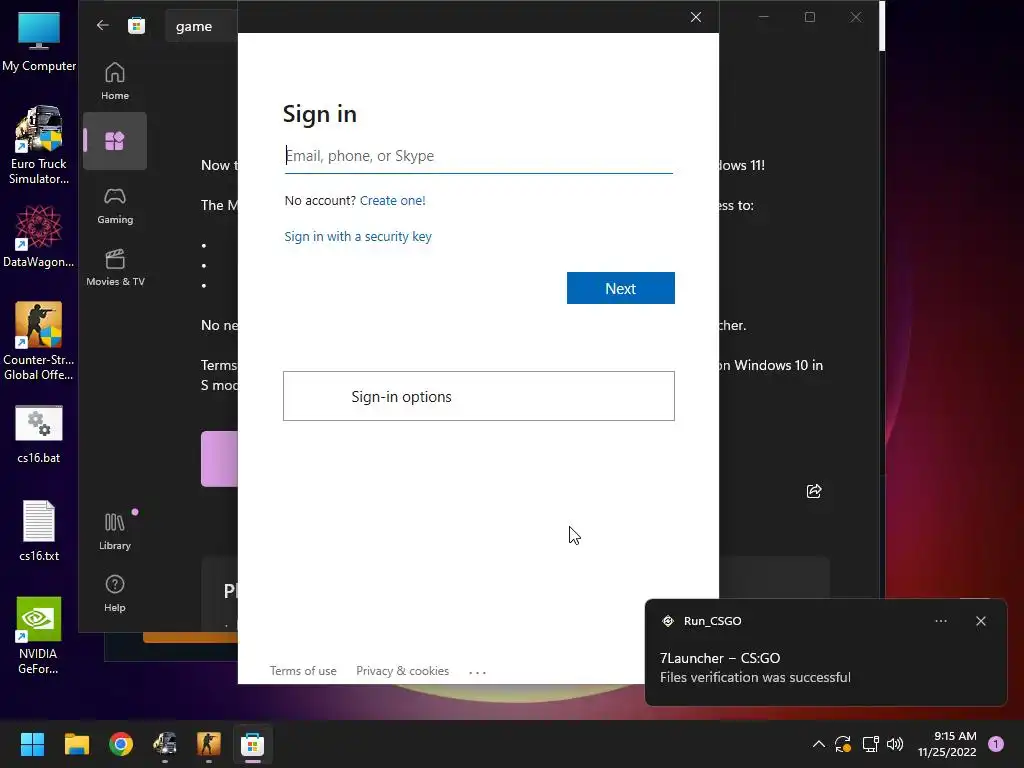Dismiss the Run_CSGO notification
This screenshot has height=768, width=1024.
tap(981, 621)
